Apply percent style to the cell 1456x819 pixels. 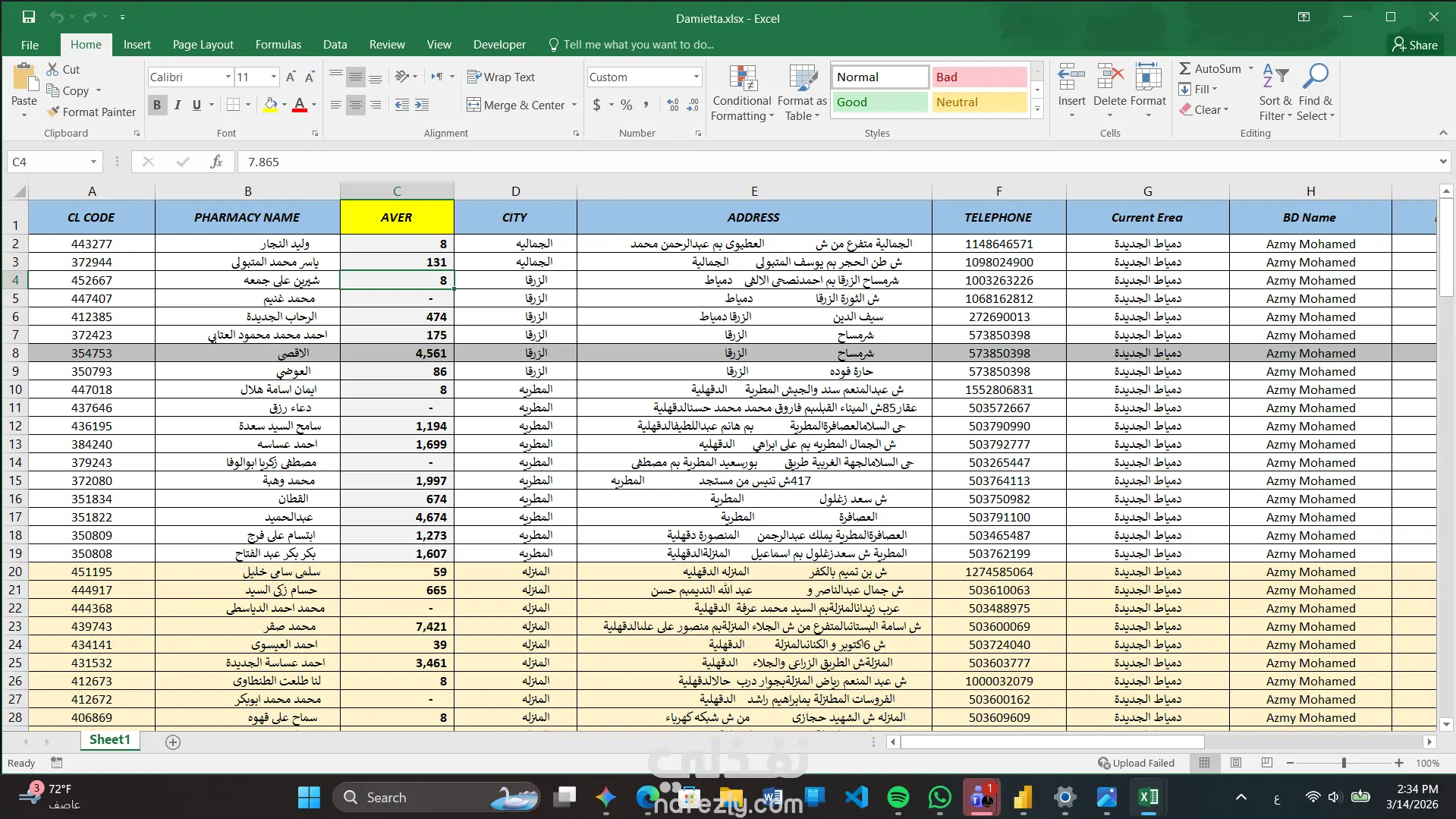pyautogui.click(x=626, y=105)
